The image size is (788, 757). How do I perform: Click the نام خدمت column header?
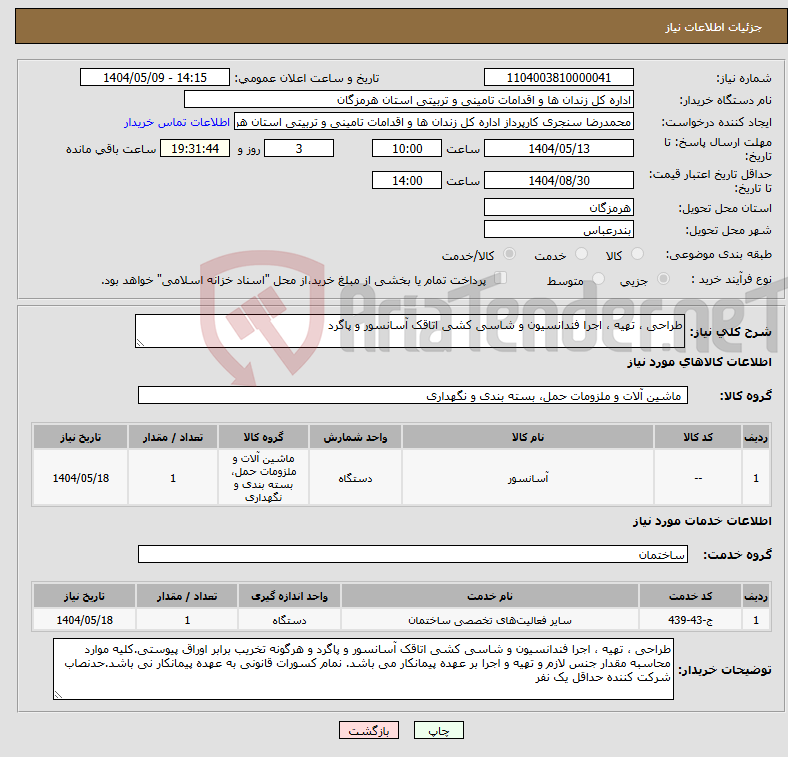(x=489, y=596)
